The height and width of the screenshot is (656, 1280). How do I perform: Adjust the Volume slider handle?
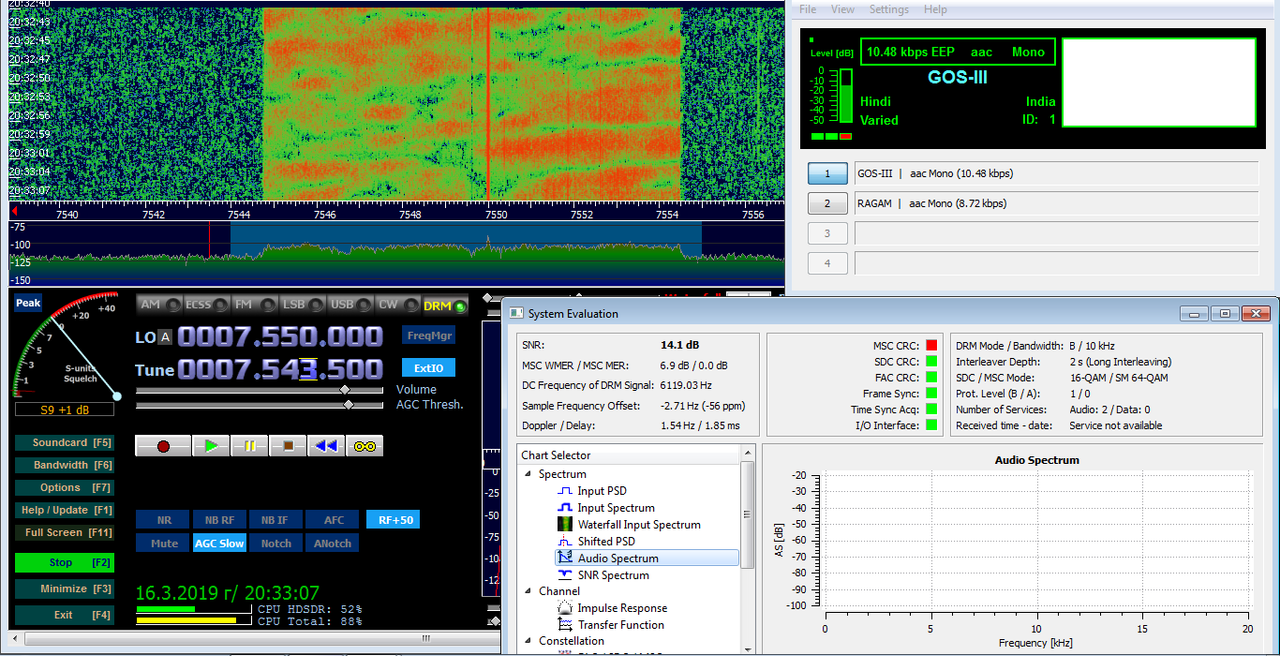(x=345, y=390)
